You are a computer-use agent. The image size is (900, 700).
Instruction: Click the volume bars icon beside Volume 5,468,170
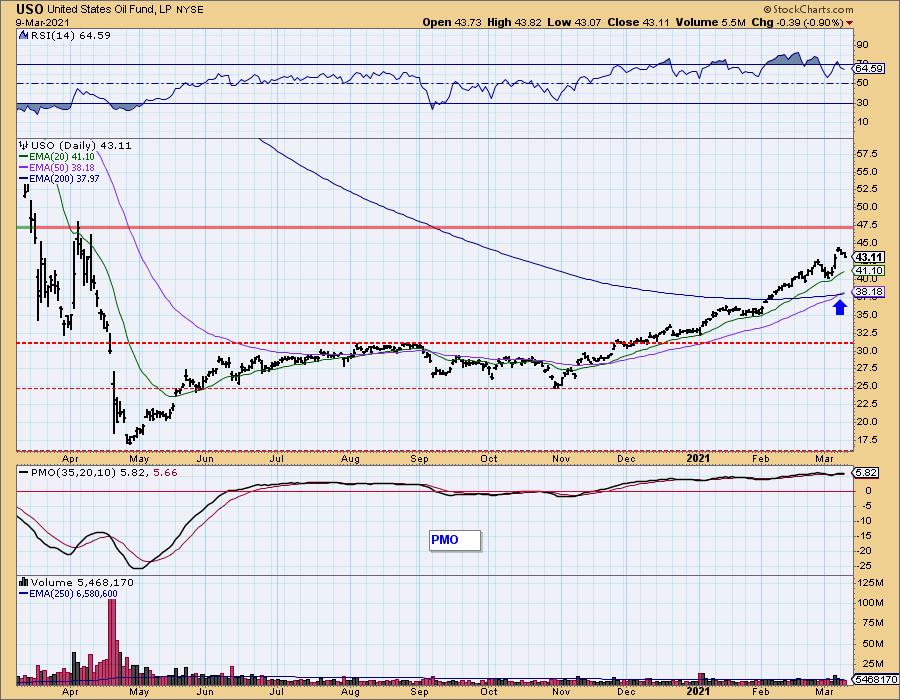click(x=23, y=582)
